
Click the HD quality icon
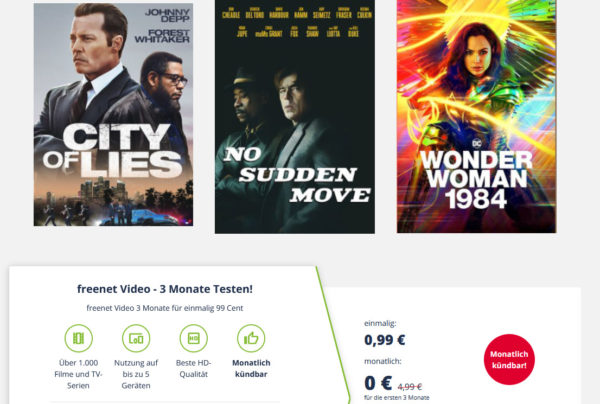194,338
